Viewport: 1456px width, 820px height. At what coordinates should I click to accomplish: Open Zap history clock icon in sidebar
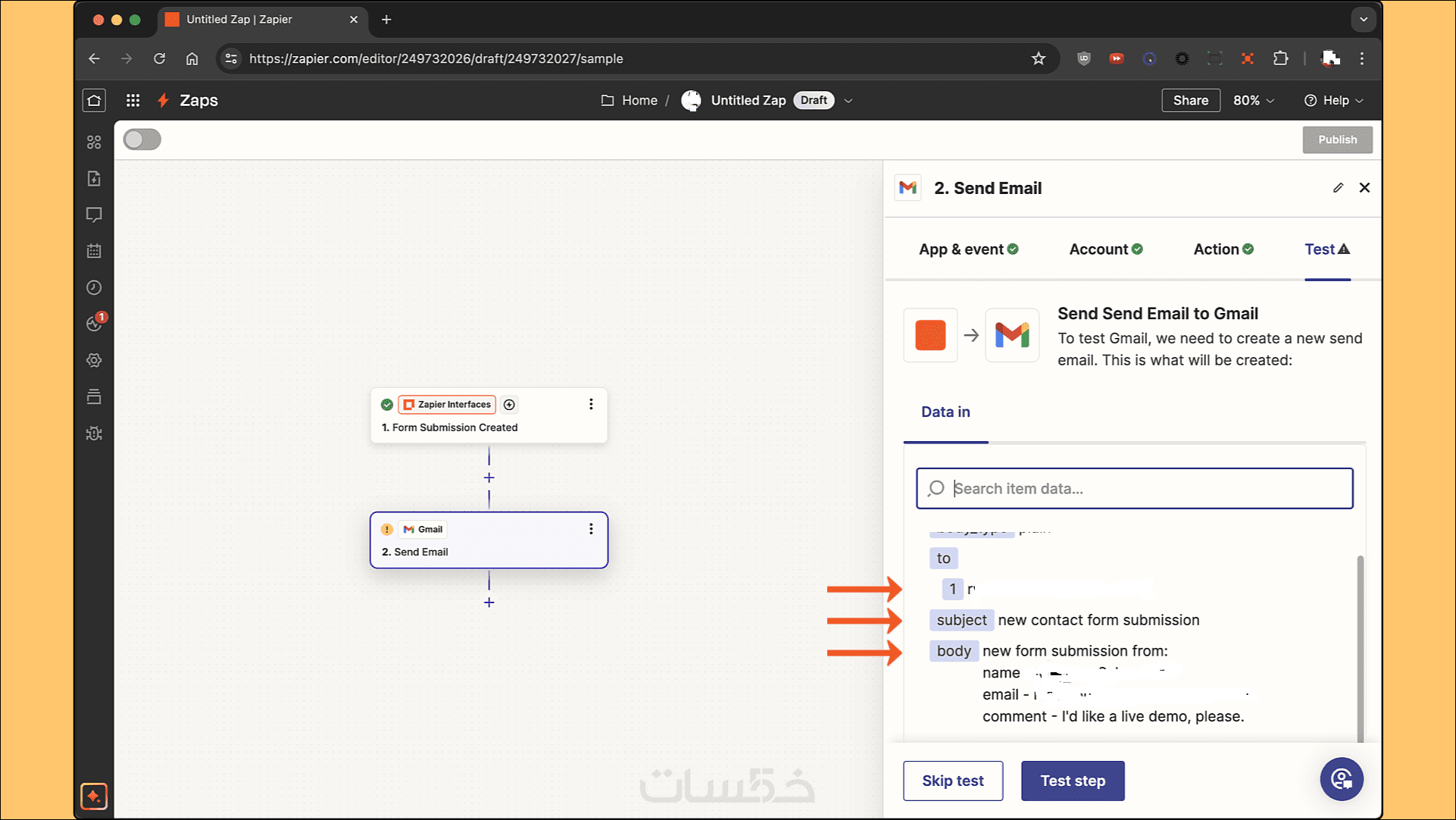click(94, 287)
